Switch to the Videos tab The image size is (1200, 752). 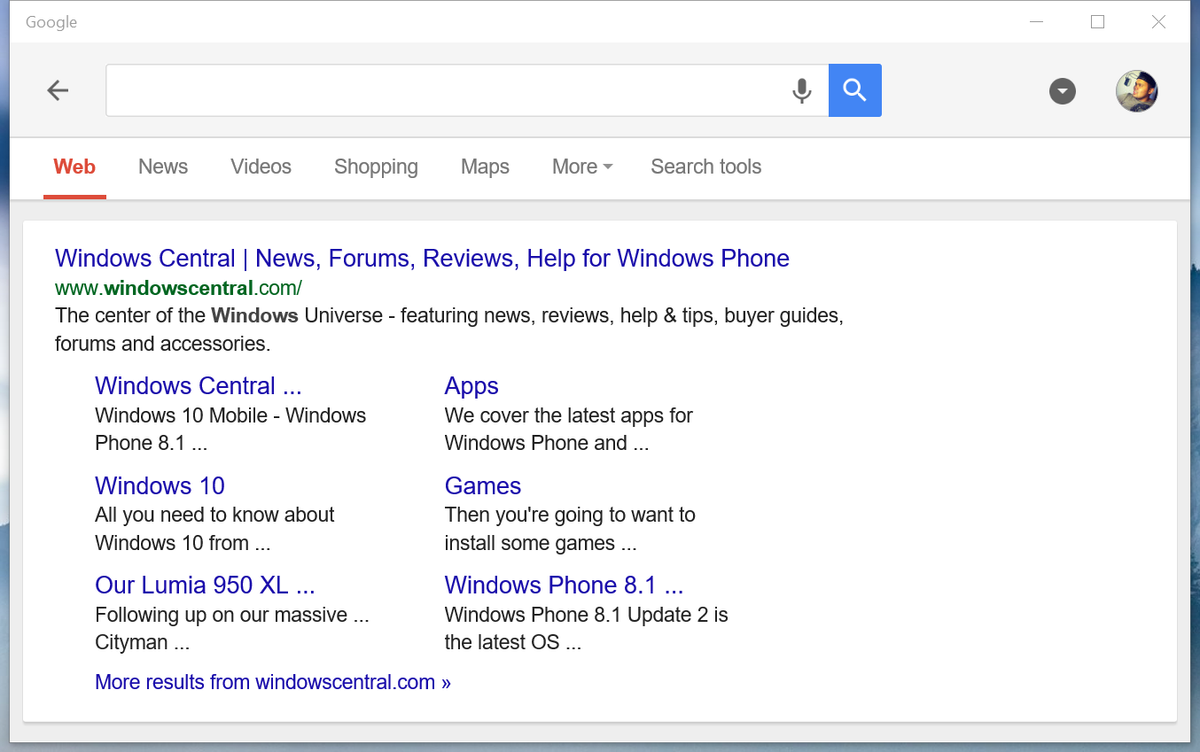260,166
